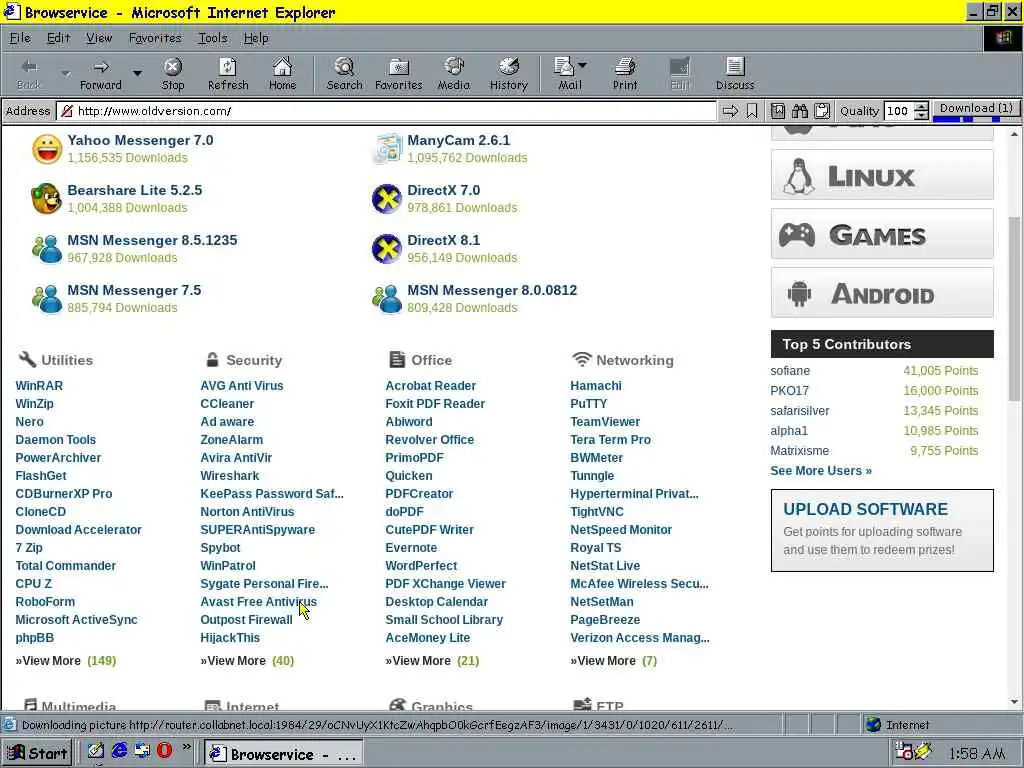This screenshot has height=768, width=1024.
Task: Click View More (21) under Office
Action: point(432,661)
